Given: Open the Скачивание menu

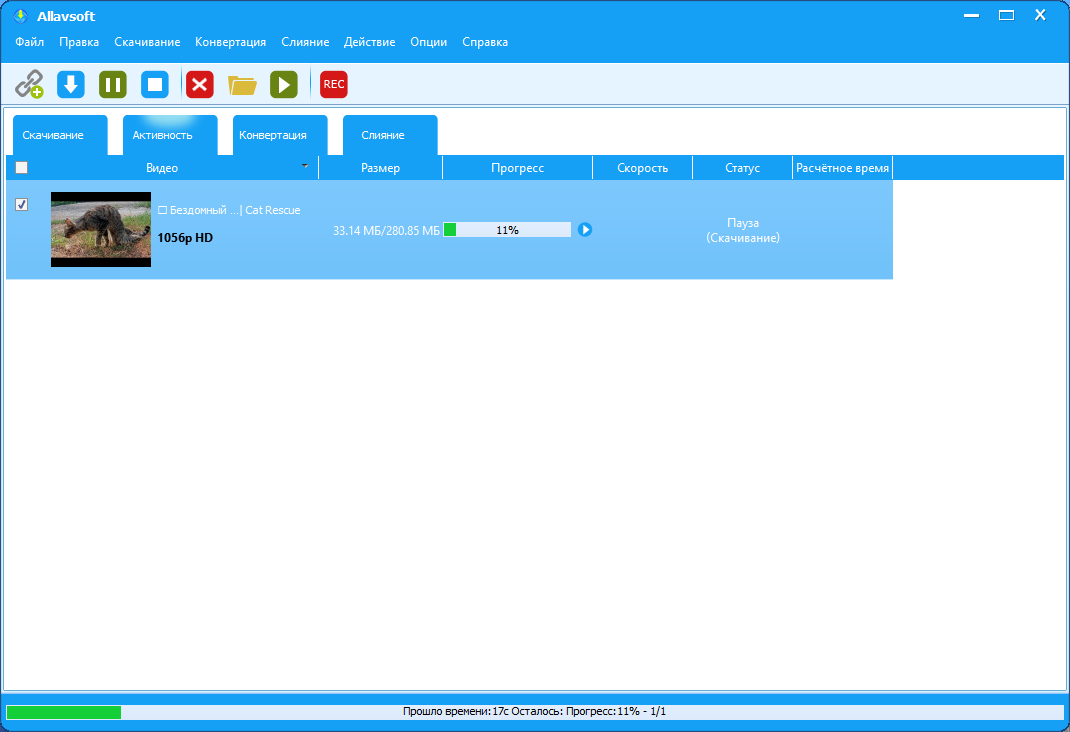Looking at the screenshot, I should coord(147,42).
